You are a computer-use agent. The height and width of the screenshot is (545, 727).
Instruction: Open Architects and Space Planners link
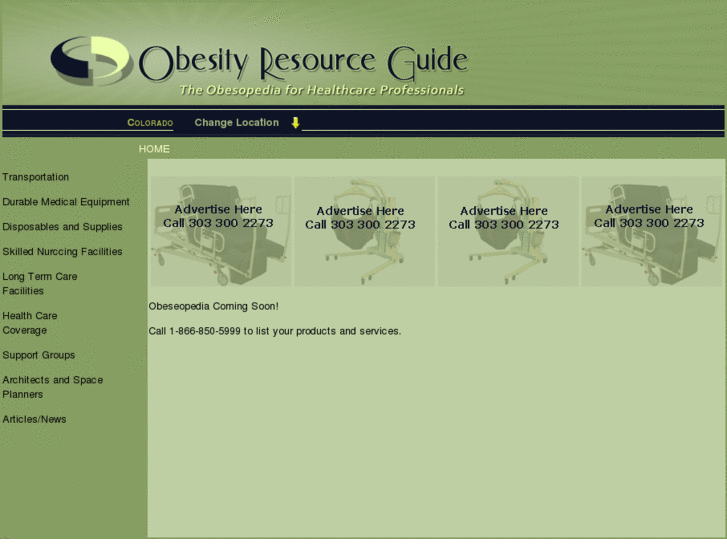point(52,387)
